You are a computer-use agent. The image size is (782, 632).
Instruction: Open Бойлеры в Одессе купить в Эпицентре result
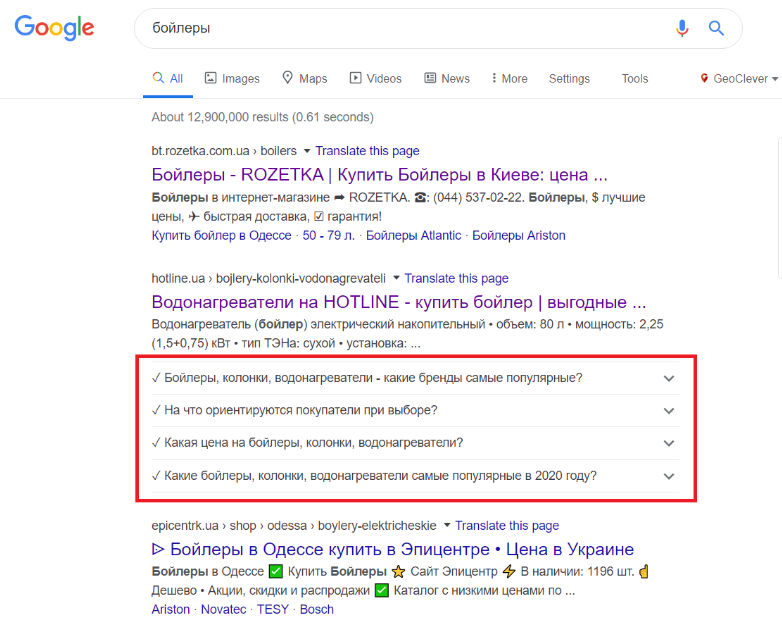click(x=393, y=549)
